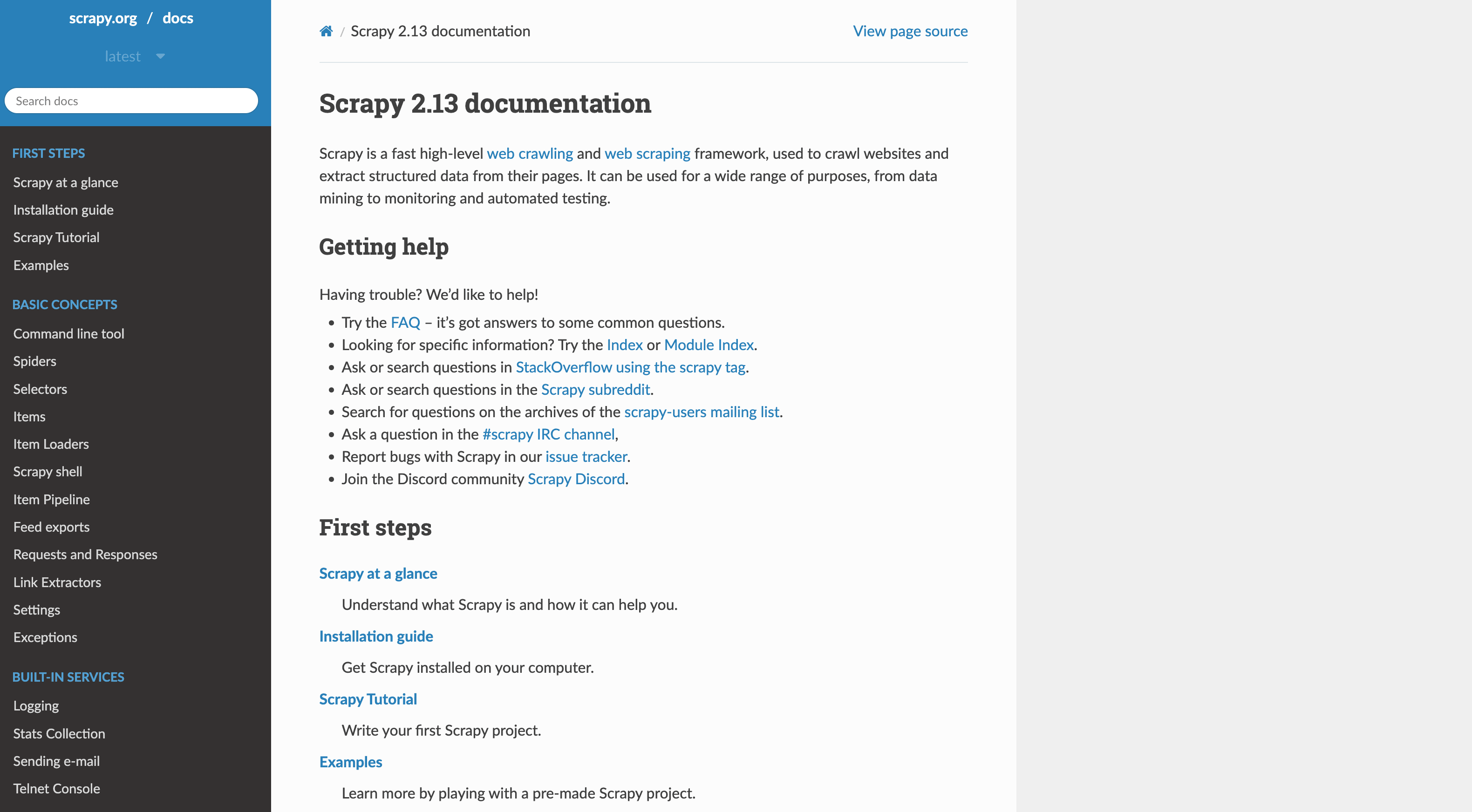
Task: Click the Getting help heading
Action: coord(384,247)
